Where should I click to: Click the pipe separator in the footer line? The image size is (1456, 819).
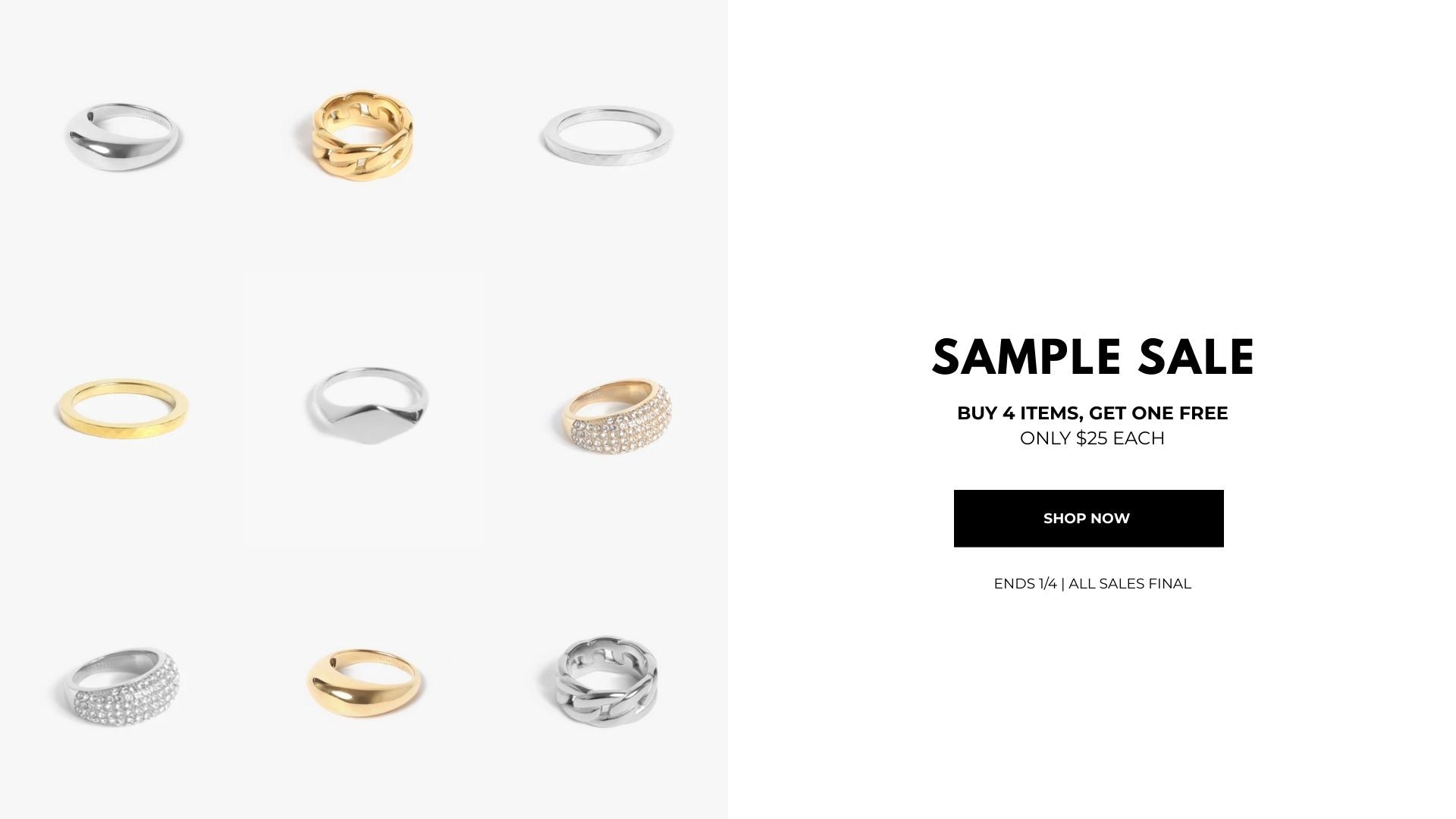coord(1063,584)
